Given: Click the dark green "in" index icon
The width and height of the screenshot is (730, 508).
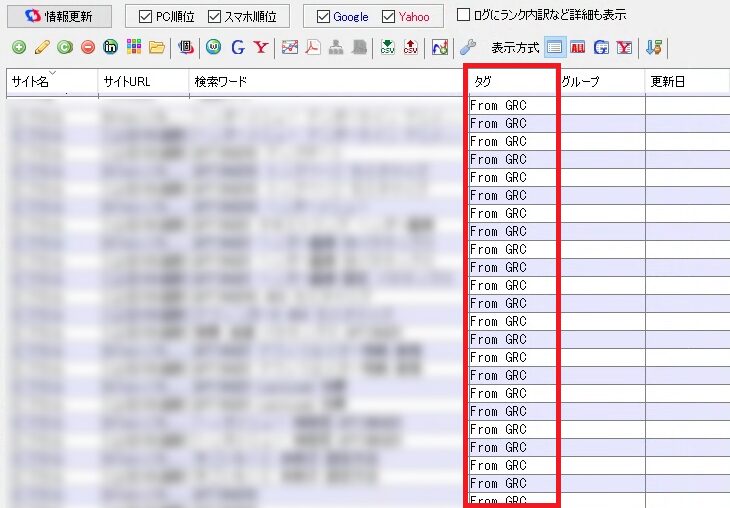Looking at the screenshot, I should pyautogui.click(x=110, y=47).
